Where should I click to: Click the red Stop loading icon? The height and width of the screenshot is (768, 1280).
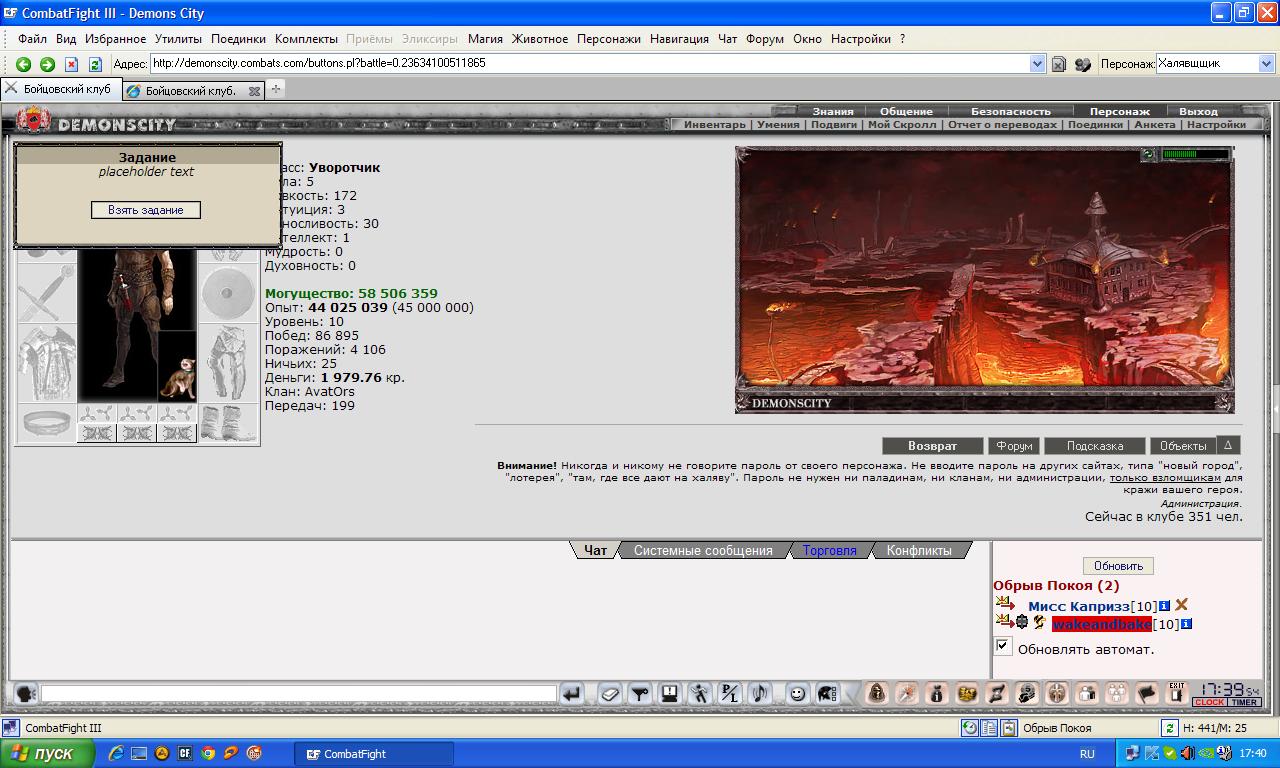pyautogui.click(x=71, y=64)
